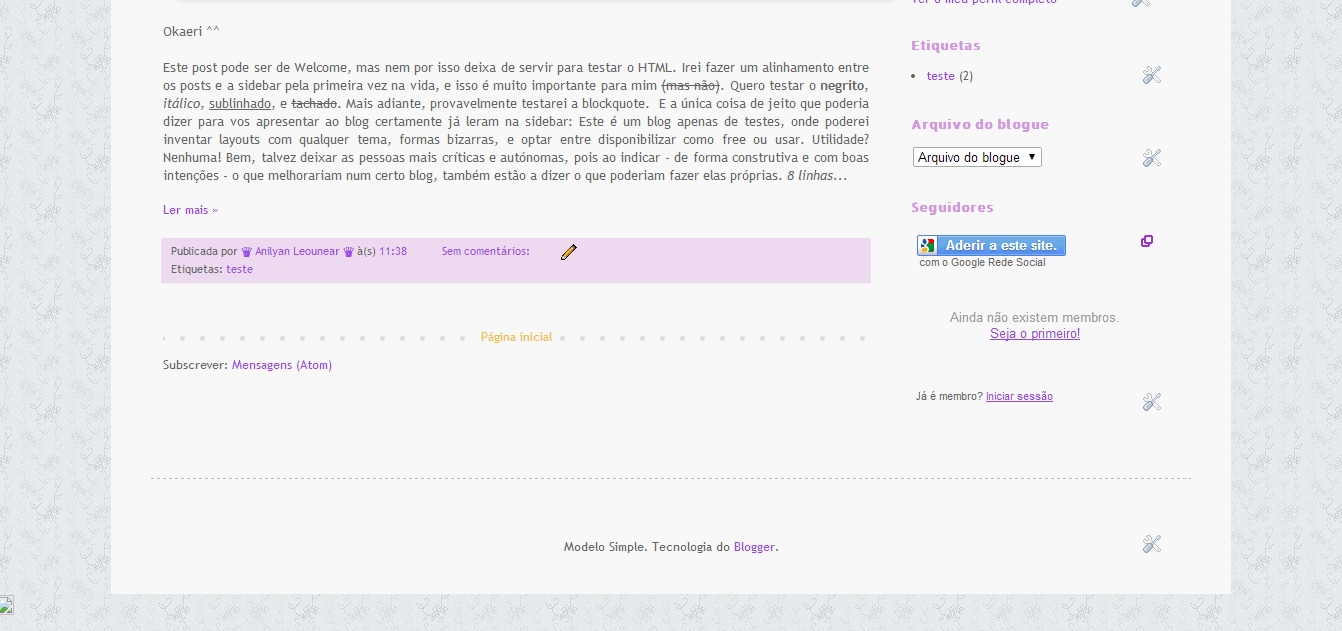Screen dimensions: 1342x631
Task: Click the Seja o primeiro! link
Action: pos(1035,334)
